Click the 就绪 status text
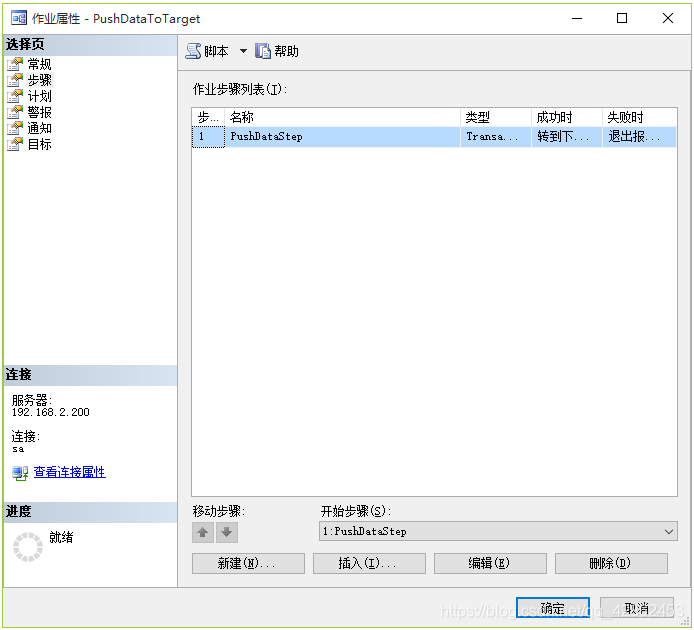This screenshot has height=630, width=694. (x=61, y=537)
